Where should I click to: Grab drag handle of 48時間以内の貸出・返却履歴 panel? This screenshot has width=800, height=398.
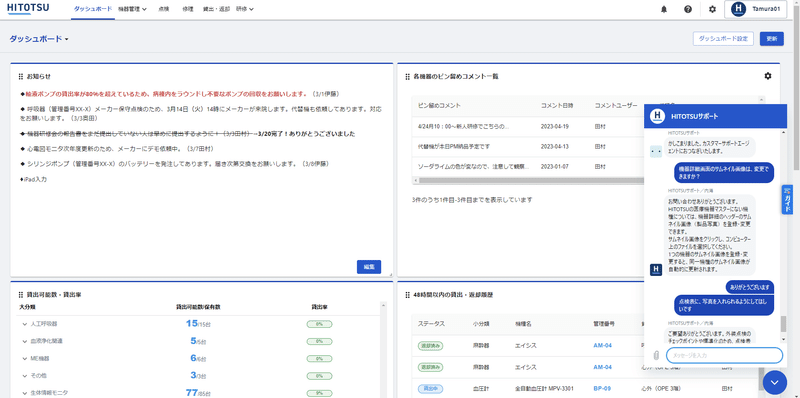408,294
